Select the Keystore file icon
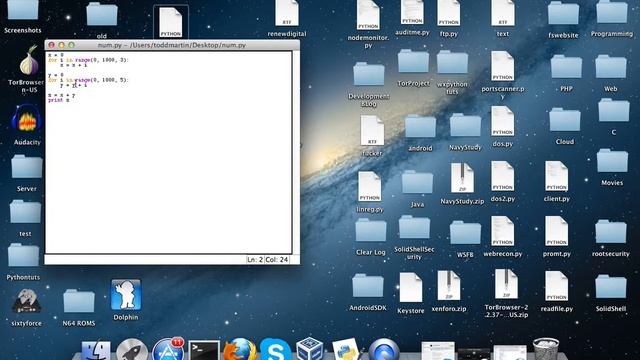Viewport: 640px width, 360px height. 411,288
